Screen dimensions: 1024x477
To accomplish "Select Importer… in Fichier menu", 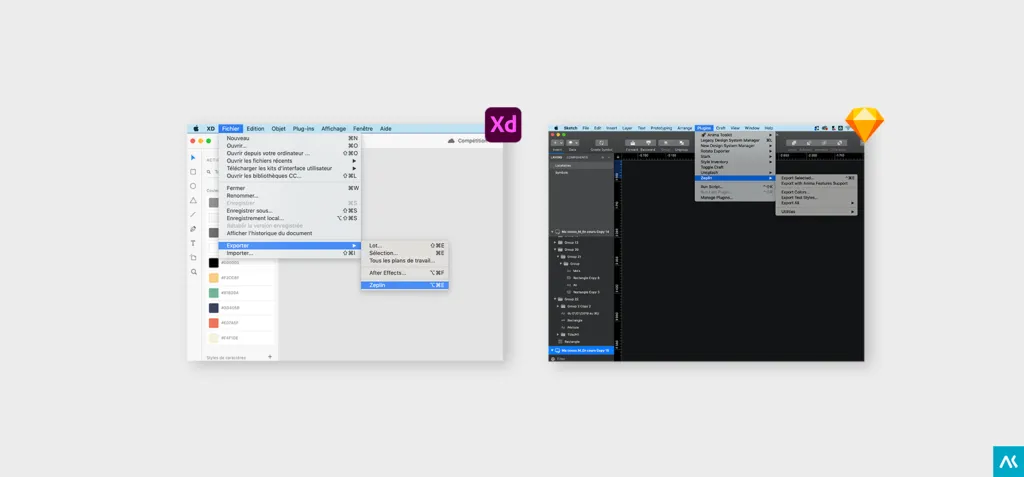I will [289, 253].
